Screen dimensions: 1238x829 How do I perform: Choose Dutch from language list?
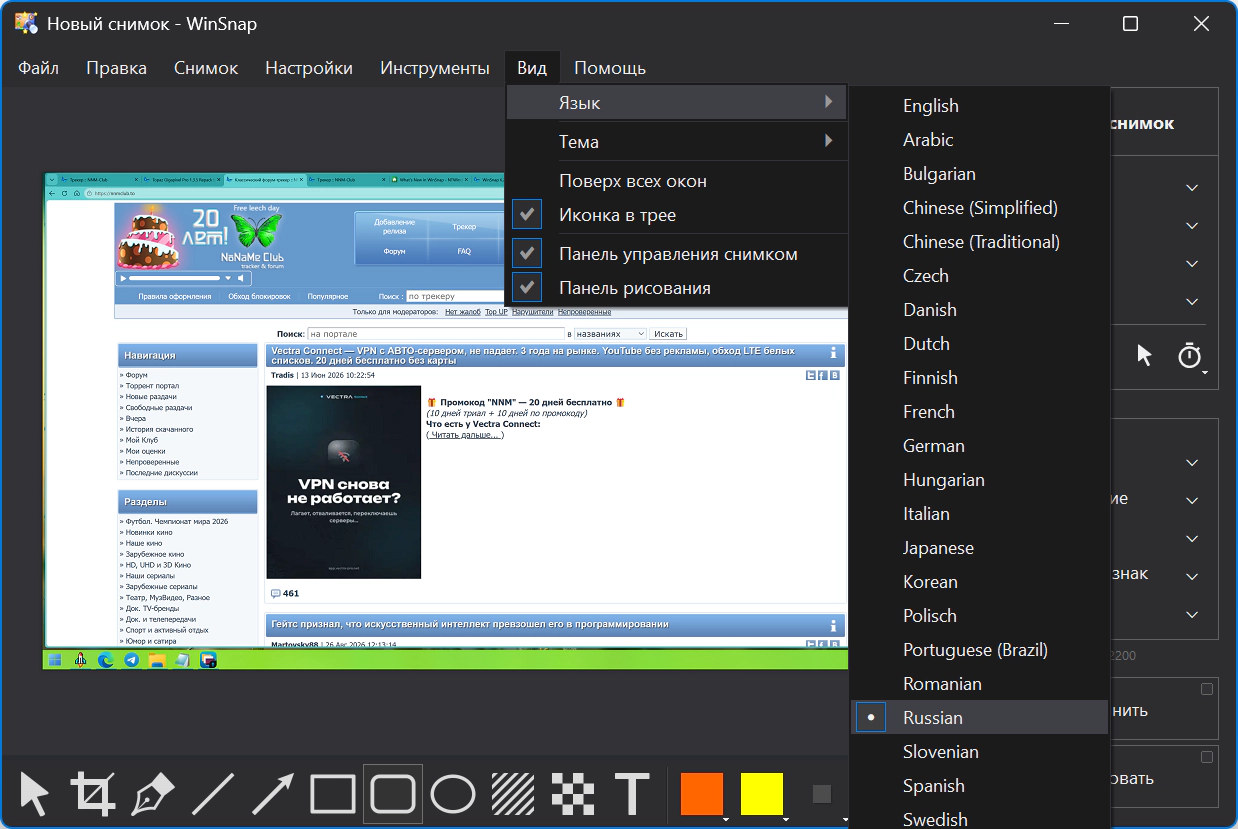click(x=979, y=344)
